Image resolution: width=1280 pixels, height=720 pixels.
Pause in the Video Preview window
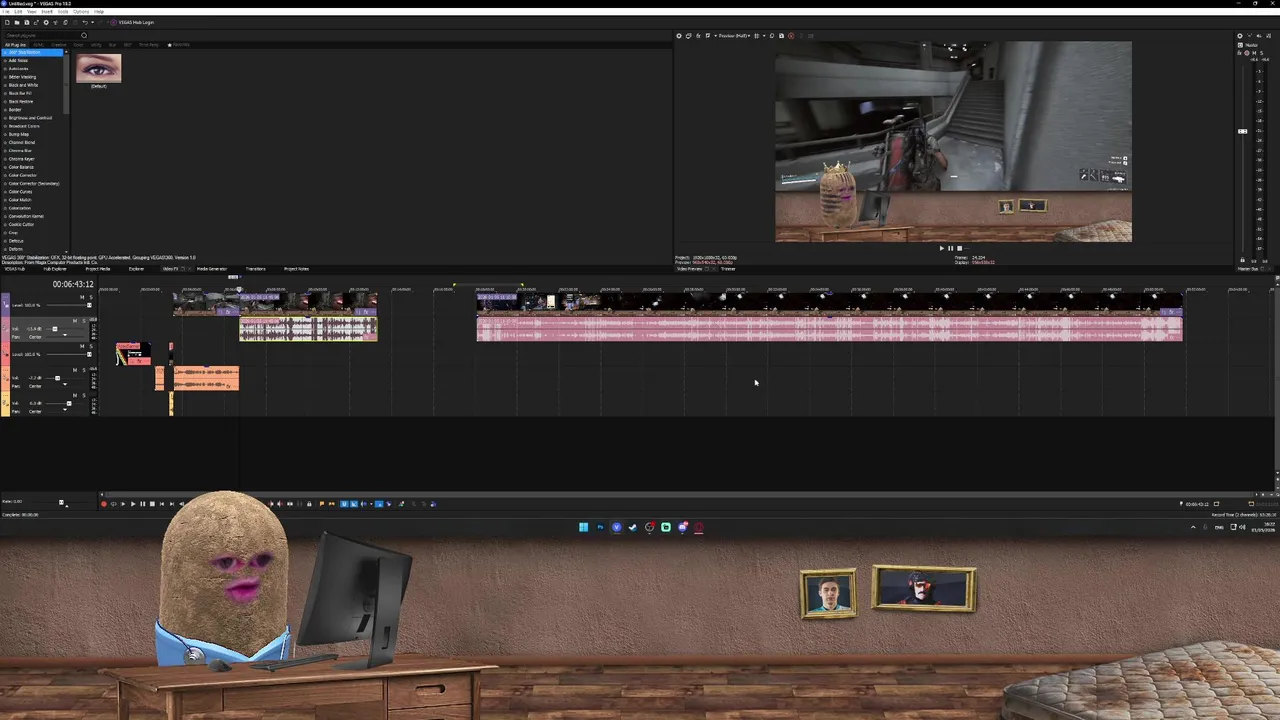tap(950, 248)
